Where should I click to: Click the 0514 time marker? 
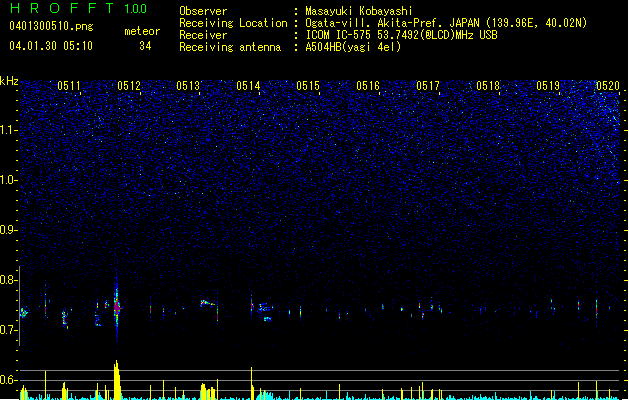[248, 86]
